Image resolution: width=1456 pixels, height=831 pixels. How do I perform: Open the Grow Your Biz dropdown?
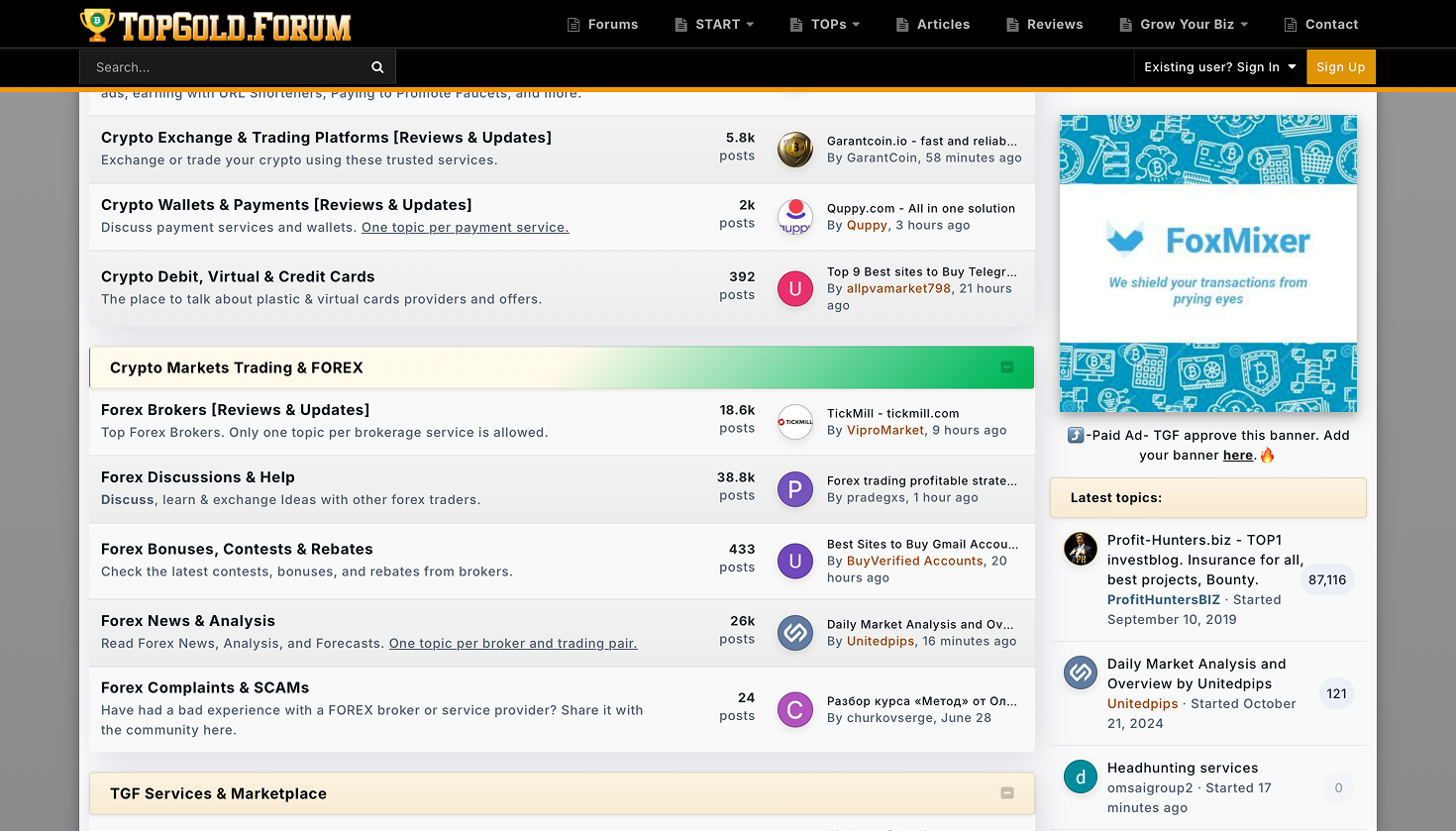tap(1184, 25)
